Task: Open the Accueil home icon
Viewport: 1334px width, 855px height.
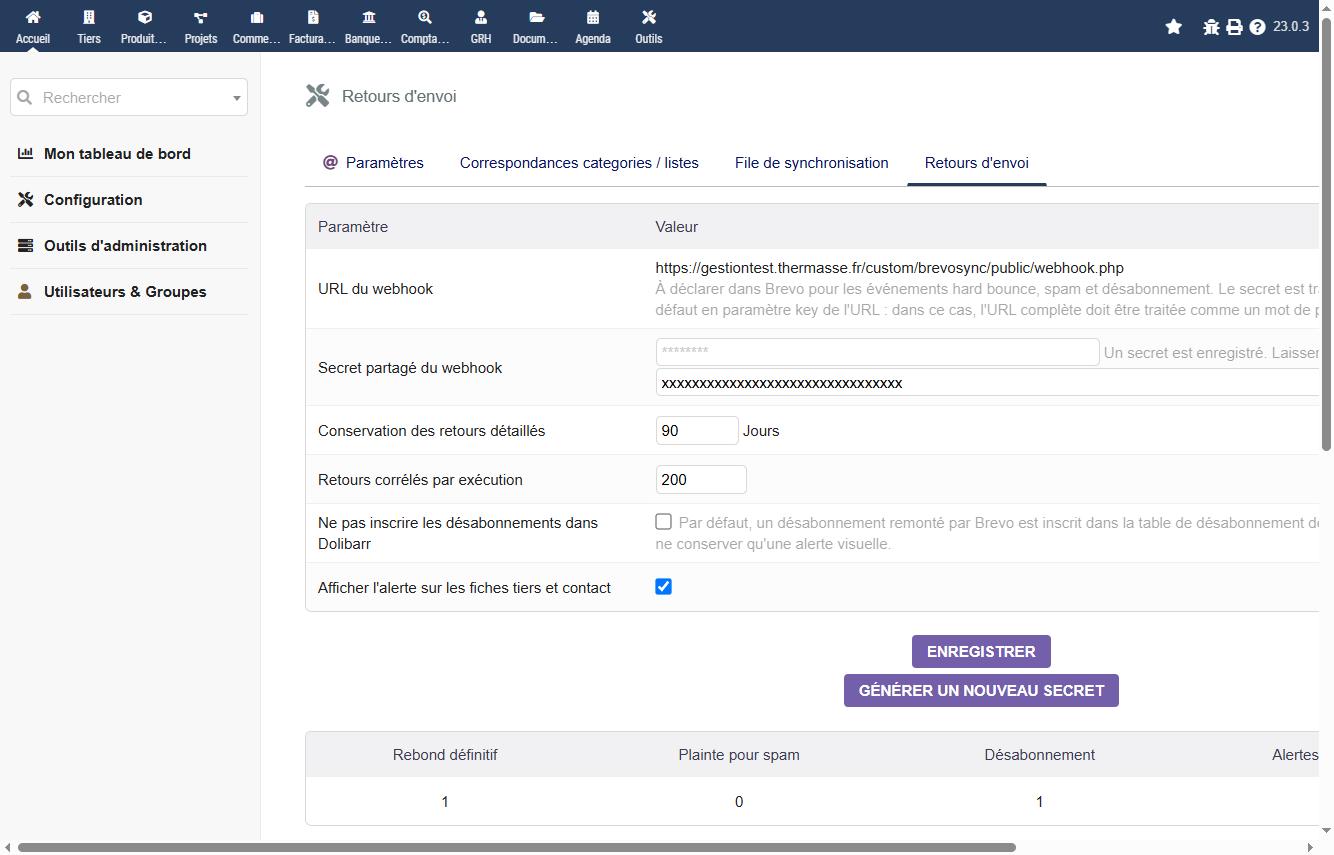Action: 32,17
